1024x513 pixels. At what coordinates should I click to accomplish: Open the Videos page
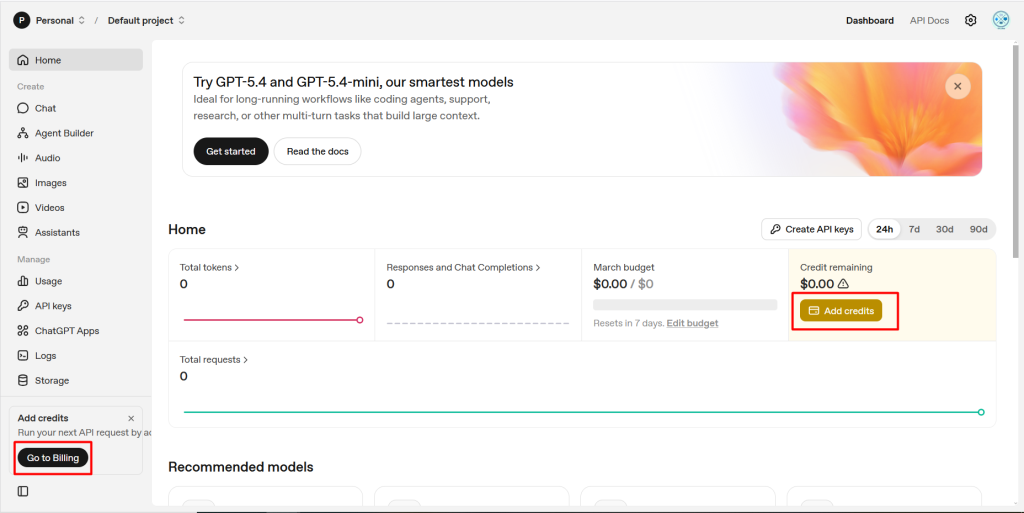pyautogui.click(x=49, y=208)
